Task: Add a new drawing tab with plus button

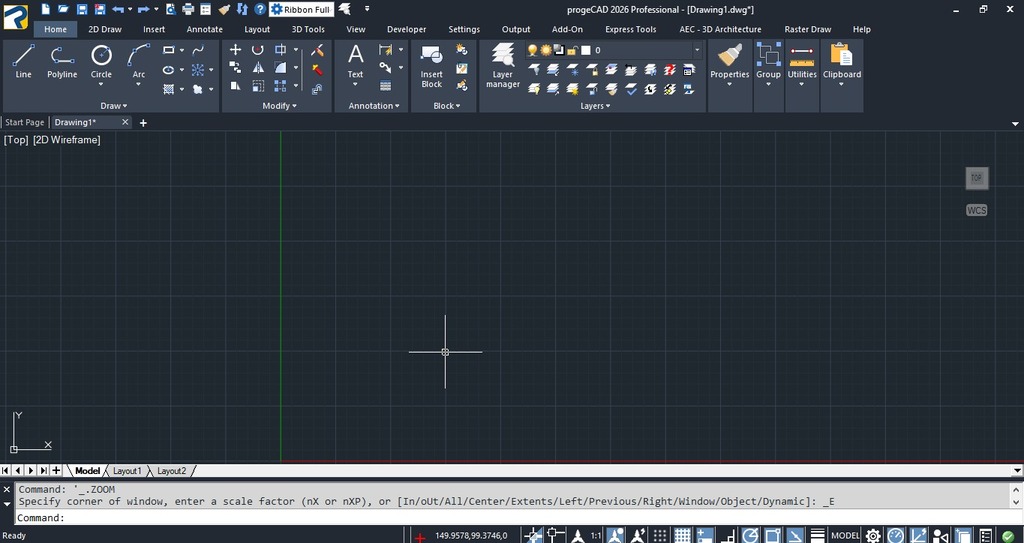Action: pos(143,123)
